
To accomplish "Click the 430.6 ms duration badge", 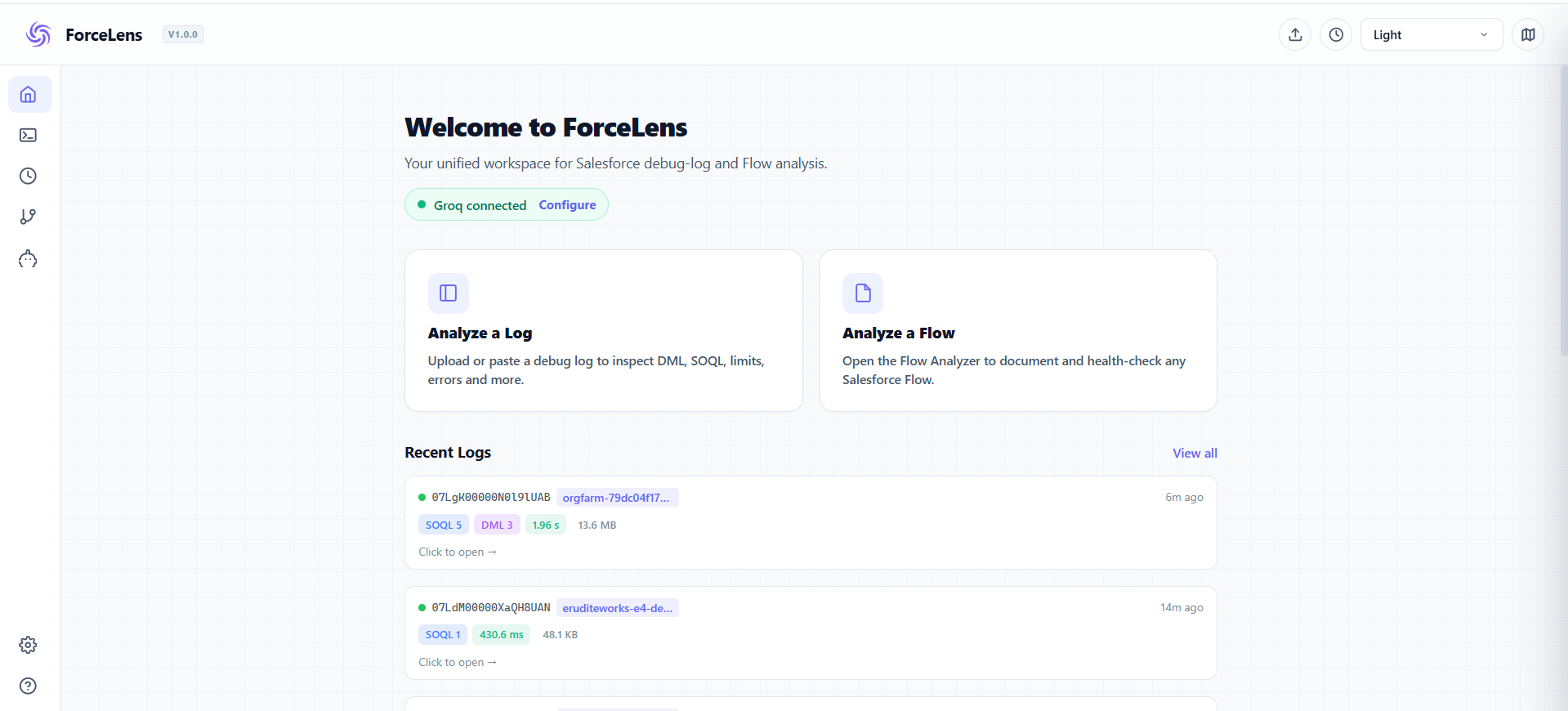I will coord(502,635).
